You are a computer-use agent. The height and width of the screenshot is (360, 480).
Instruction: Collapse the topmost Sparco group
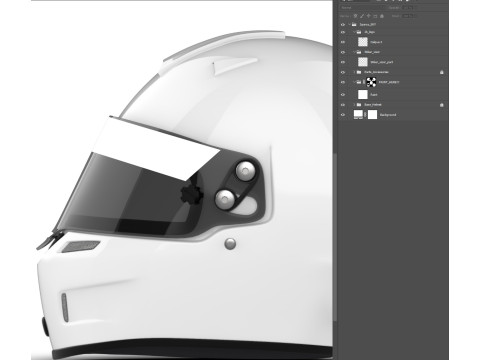[x=350, y=24]
